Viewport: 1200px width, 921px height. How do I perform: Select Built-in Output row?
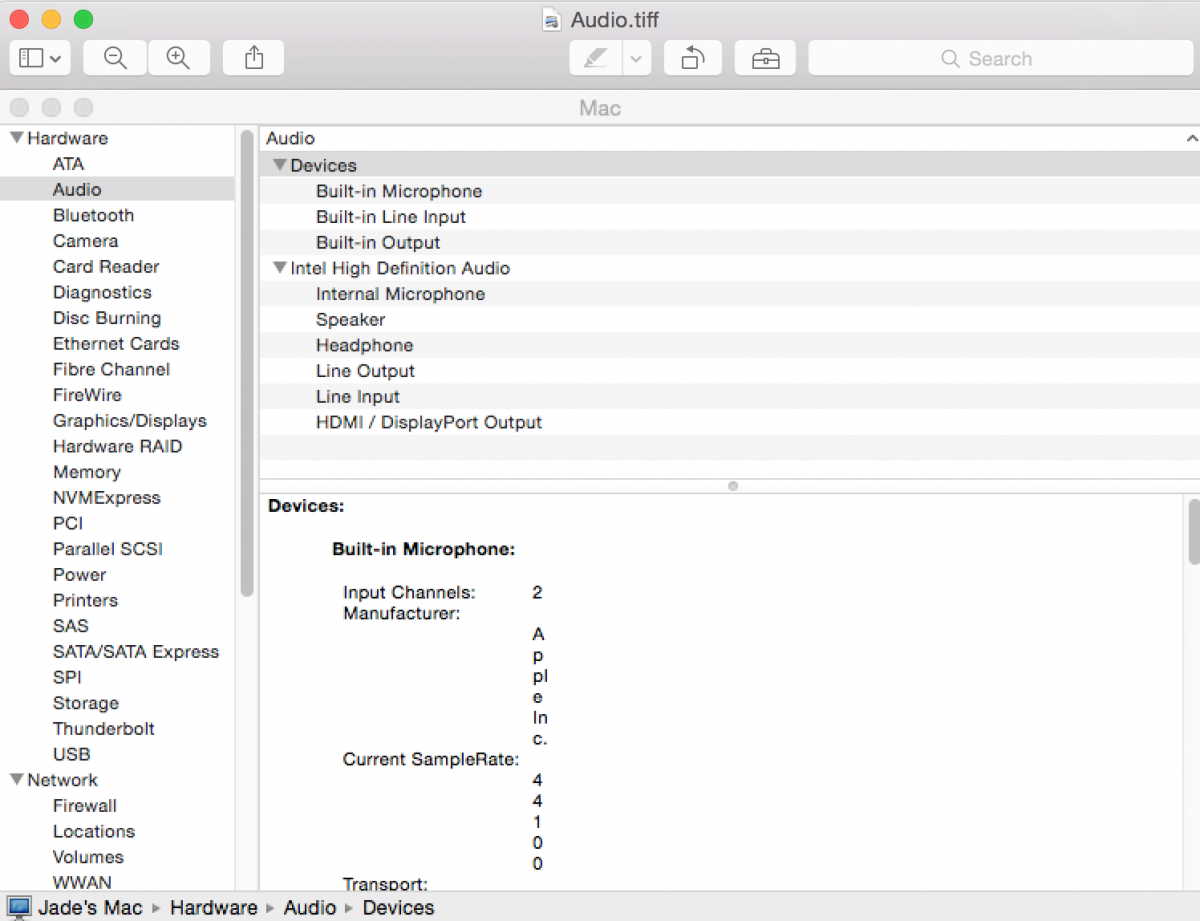coord(729,243)
